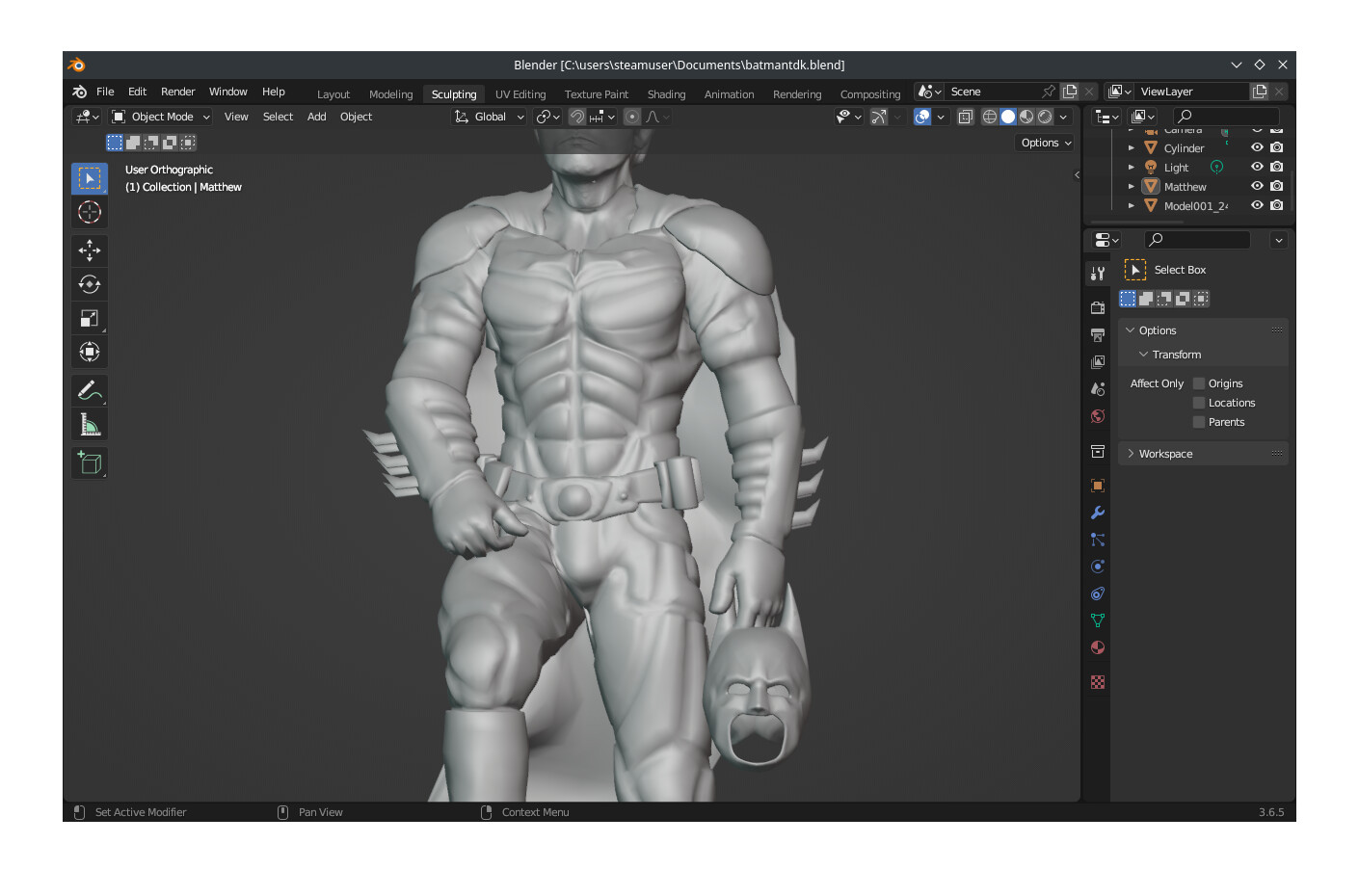Switch to material preview shading
The width and height of the screenshot is (1359, 896).
pos(1026,117)
